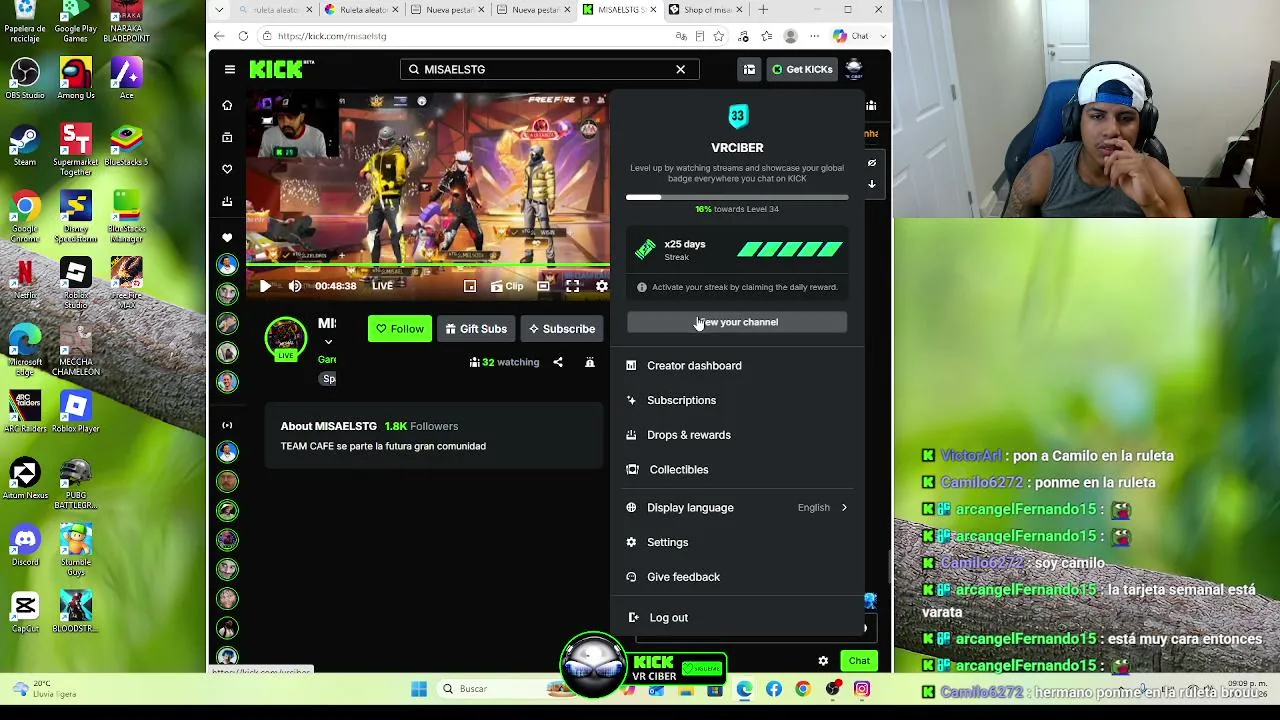Click the browser back arrow
This screenshot has width=1280, height=720.
click(x=220, y=36)
